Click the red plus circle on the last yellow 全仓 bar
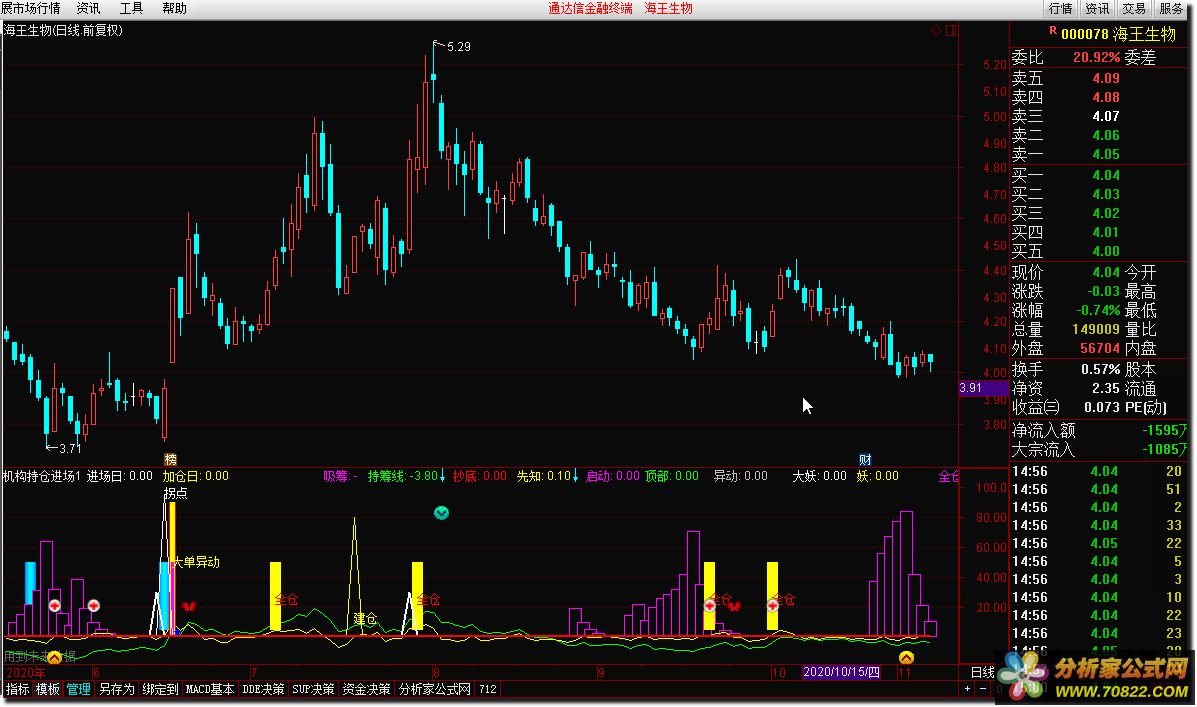1197x707 pixels. (x=773, y=605)
